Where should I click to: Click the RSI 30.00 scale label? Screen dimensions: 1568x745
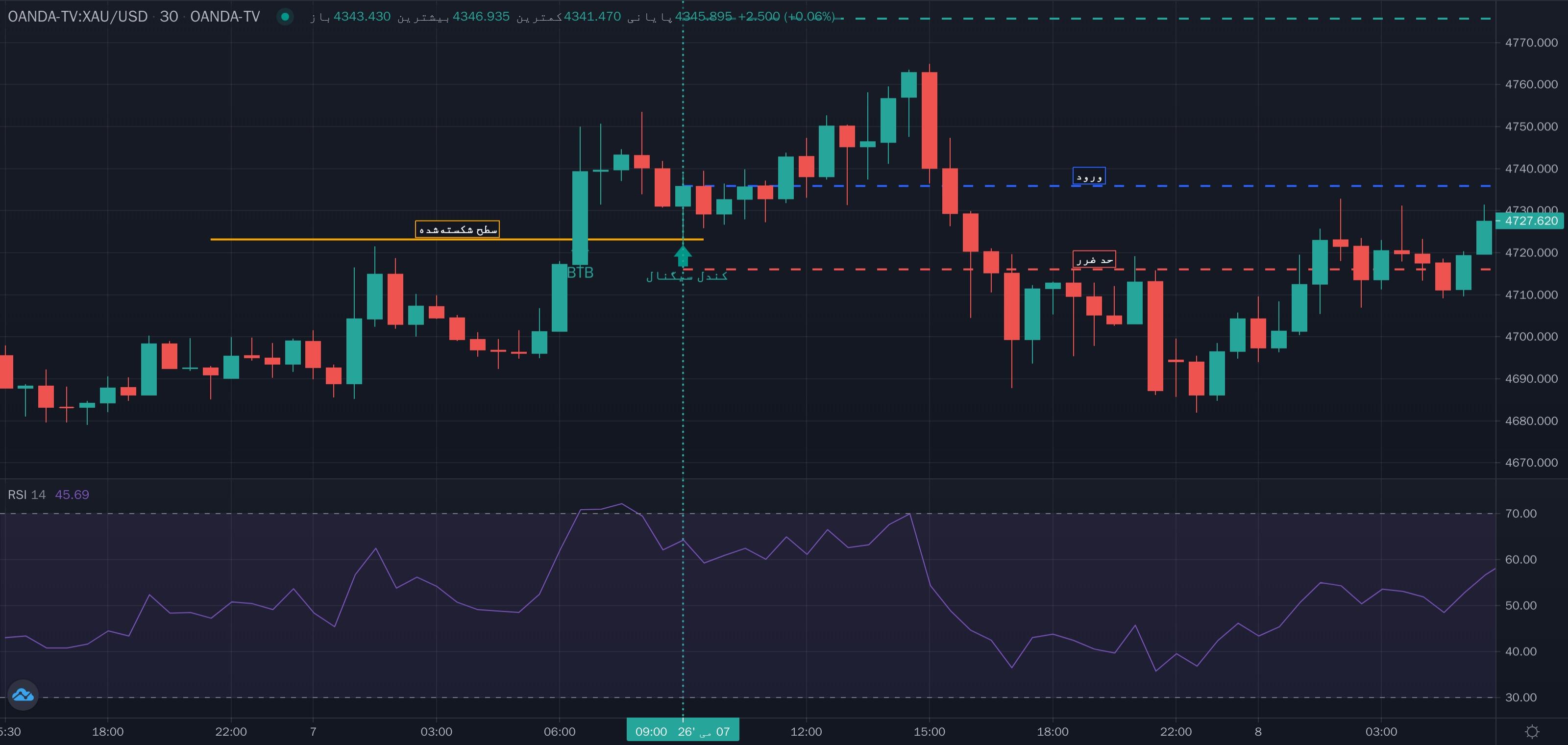tap(1520, 697)
